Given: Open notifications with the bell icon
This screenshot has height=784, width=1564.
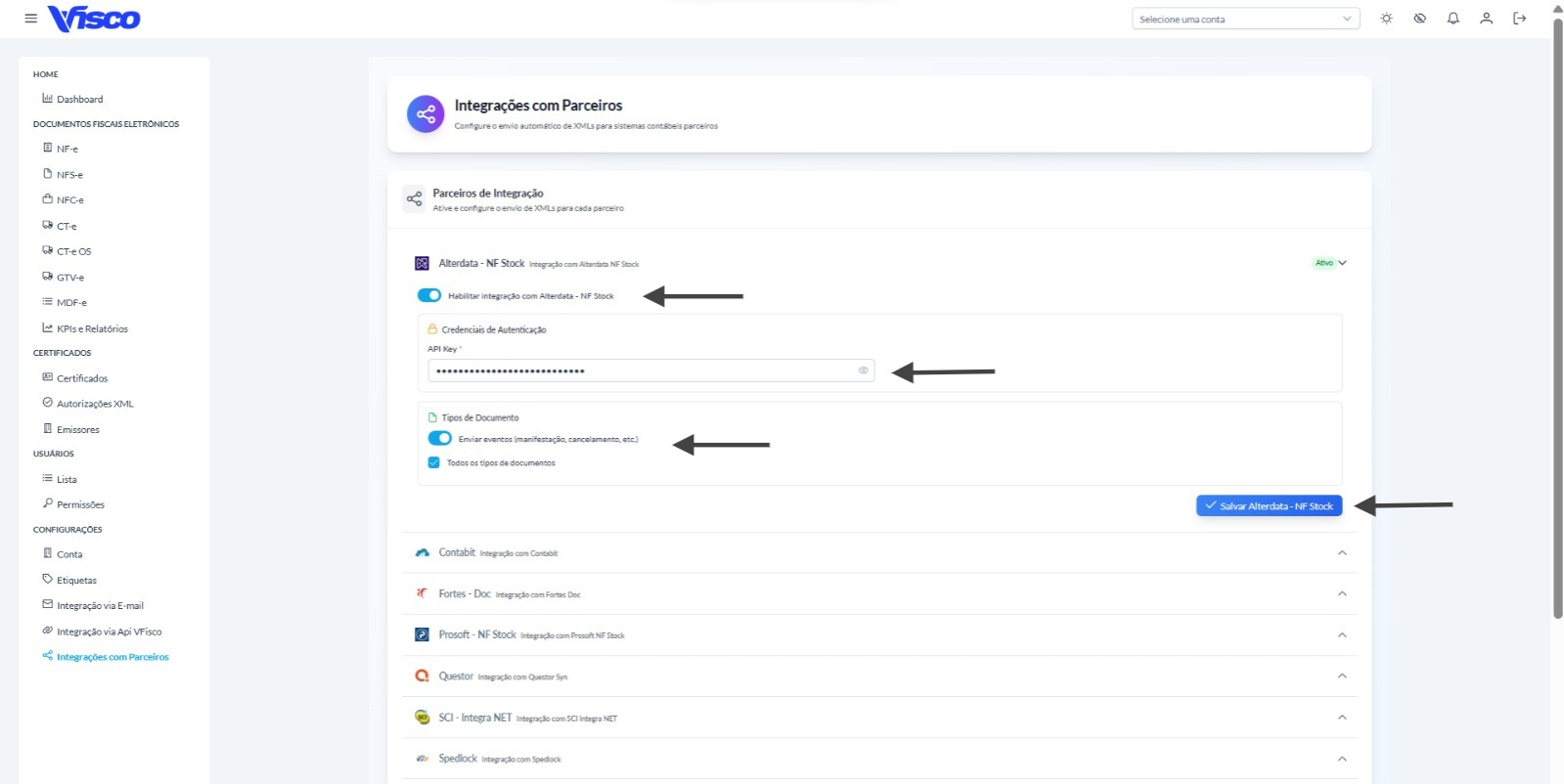Looking at the screenshot, I should click(x=1452, y=19).
